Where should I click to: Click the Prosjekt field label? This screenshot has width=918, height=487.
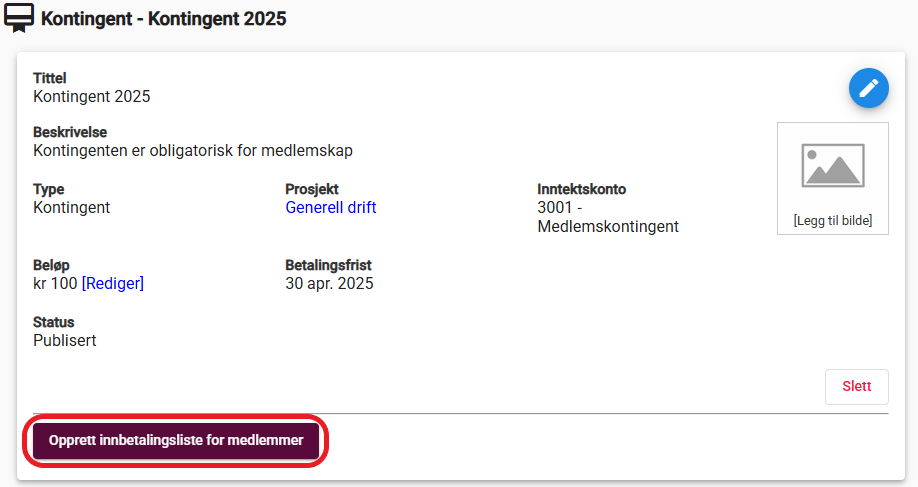(x=312, y=189)
